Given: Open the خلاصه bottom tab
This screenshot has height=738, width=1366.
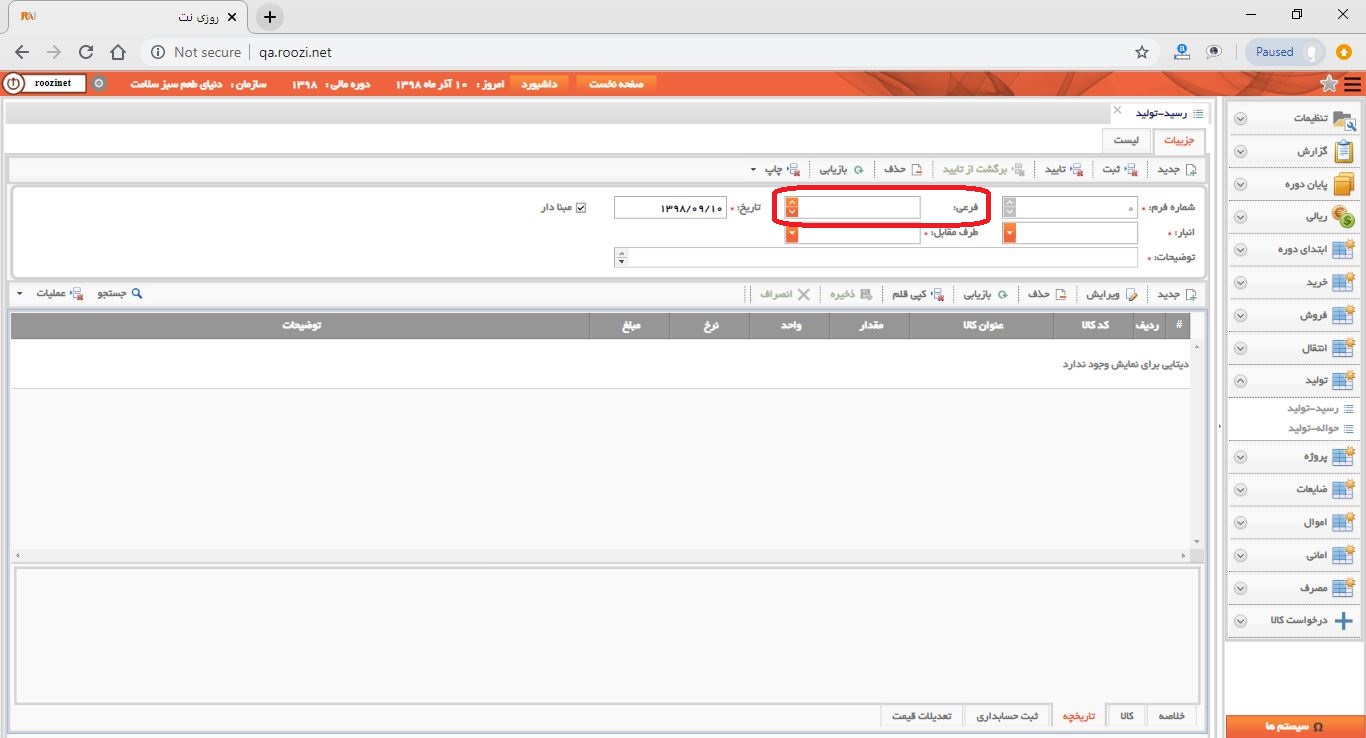Looking at the screenshot, I should tap(1171, 716).
